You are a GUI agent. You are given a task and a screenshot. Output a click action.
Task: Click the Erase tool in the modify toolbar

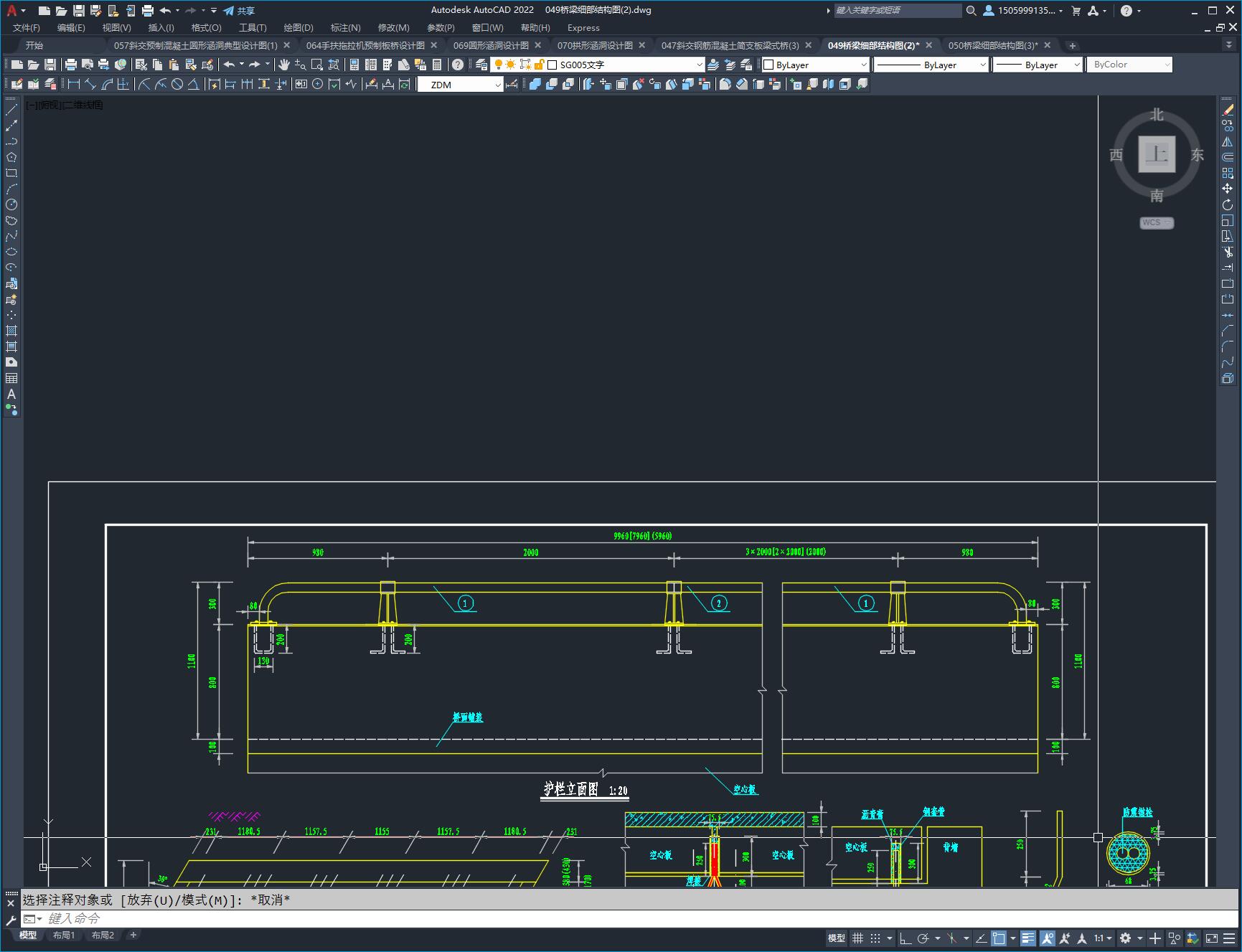click(x=1228, y=110)
